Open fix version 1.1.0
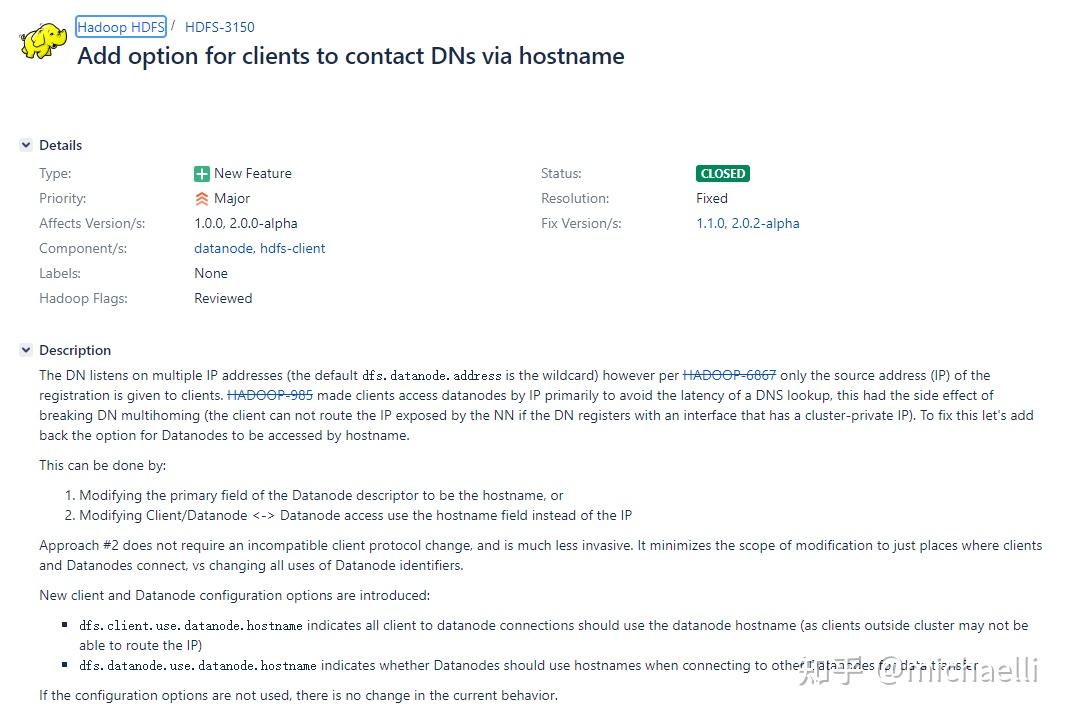This screenshot has height=715, width=1066. point(713,223)
